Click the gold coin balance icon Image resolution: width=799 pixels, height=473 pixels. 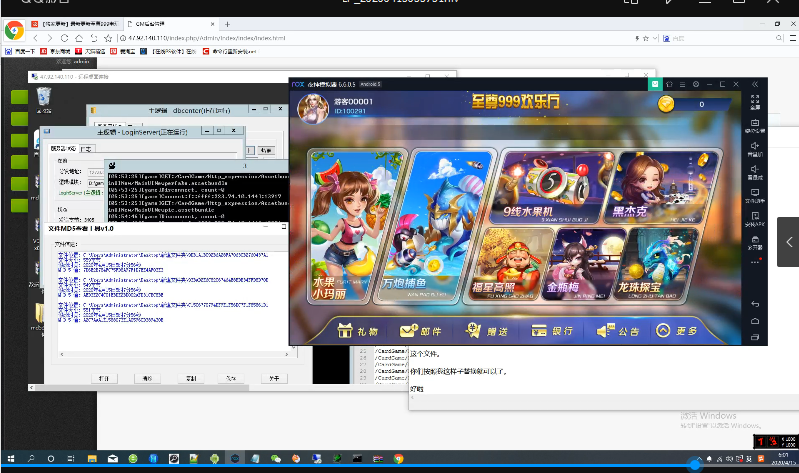click(666, 104)
